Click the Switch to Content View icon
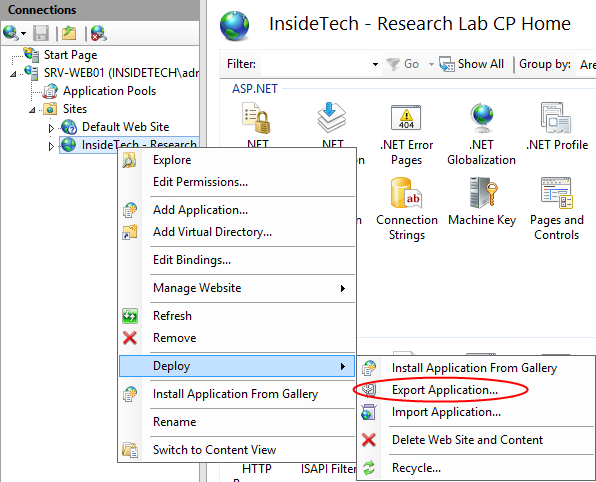 130,450
